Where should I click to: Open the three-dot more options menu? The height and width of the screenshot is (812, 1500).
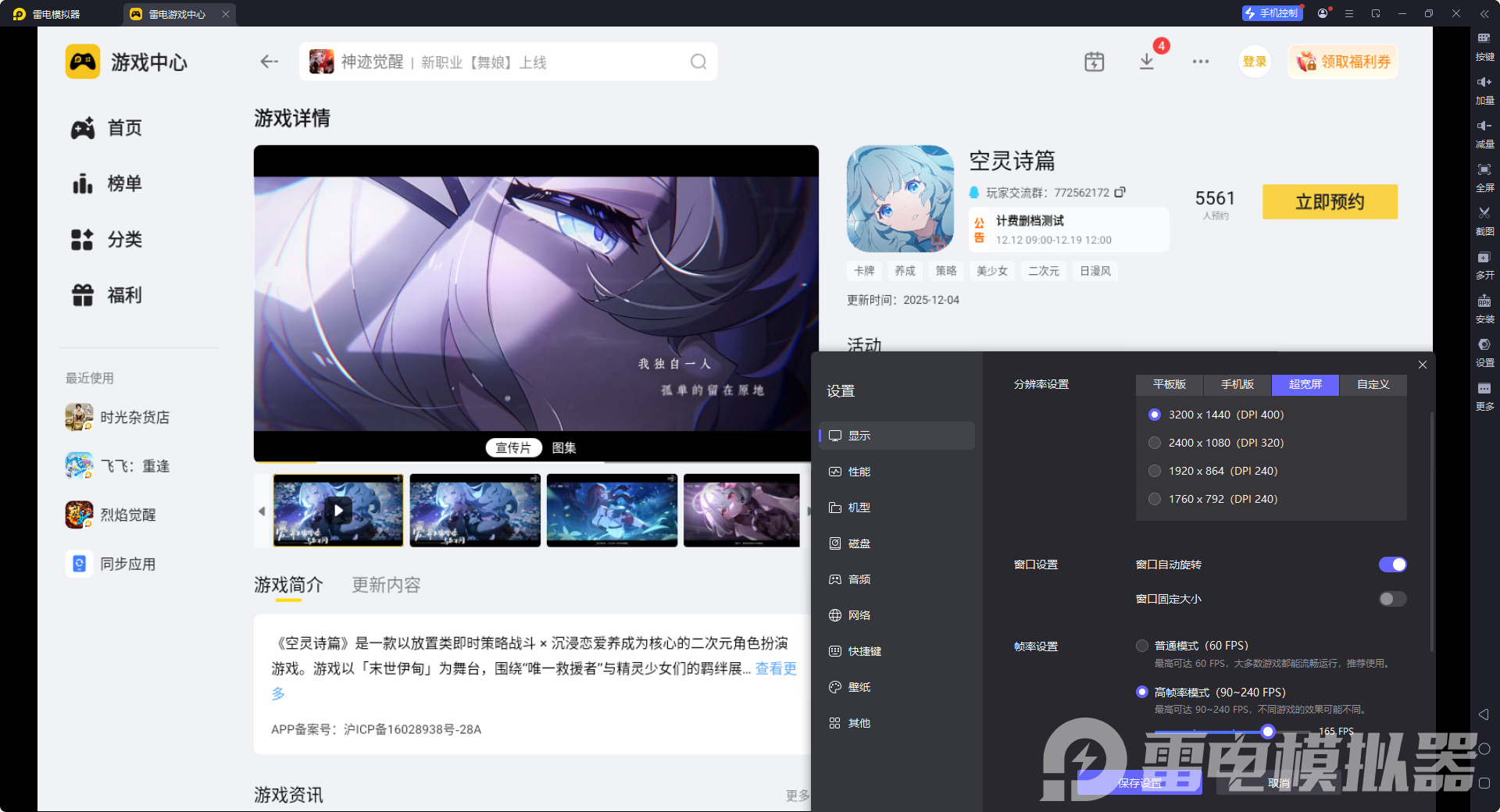point(1201,61)
